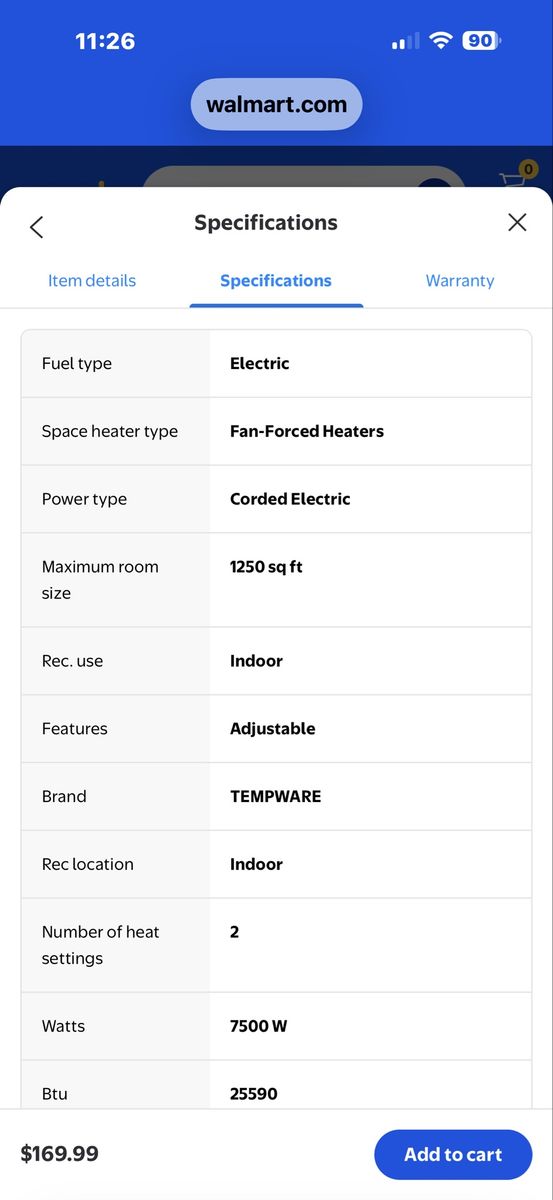Tap the 11:26 clock in status bar
Image resolution: width=553 pixels, height=1200 pixels.
[105, 41]
